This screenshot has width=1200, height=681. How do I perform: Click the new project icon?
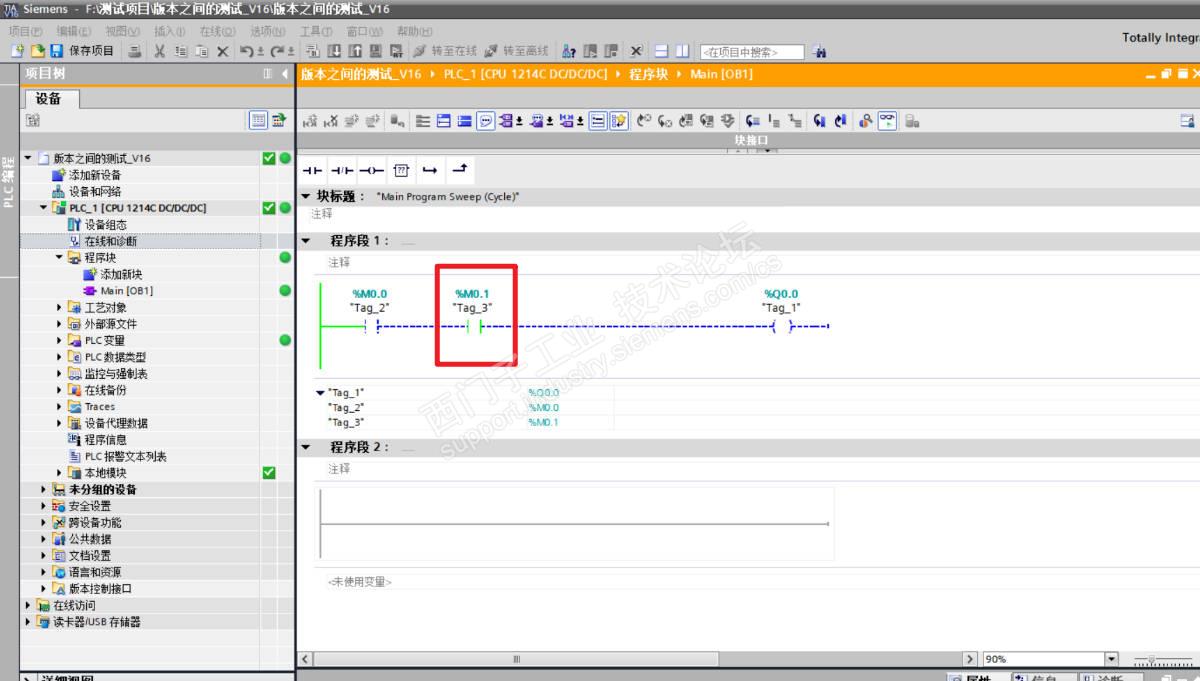[x=17, y=51]
